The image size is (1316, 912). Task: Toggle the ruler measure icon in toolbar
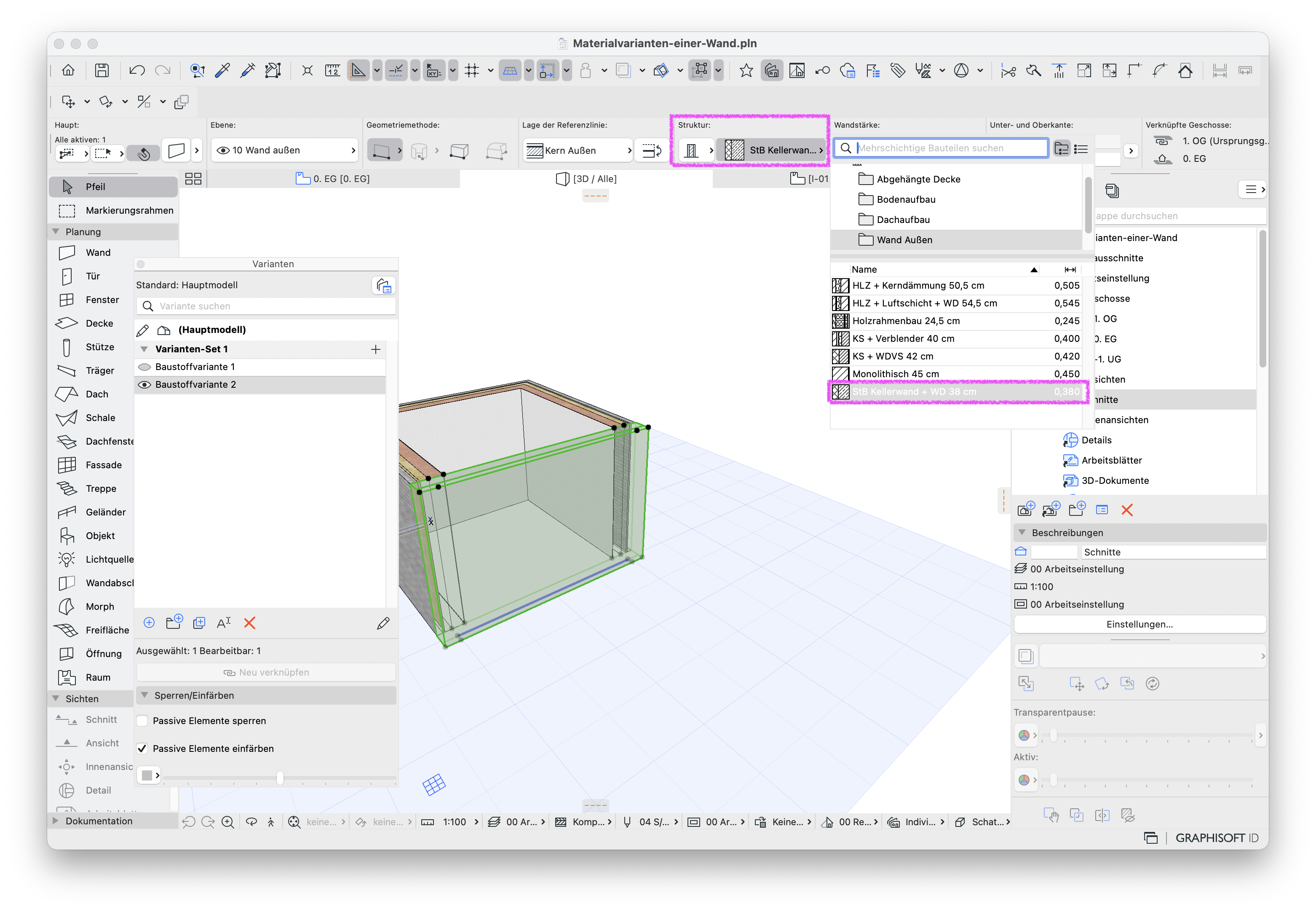coord(332,70)
